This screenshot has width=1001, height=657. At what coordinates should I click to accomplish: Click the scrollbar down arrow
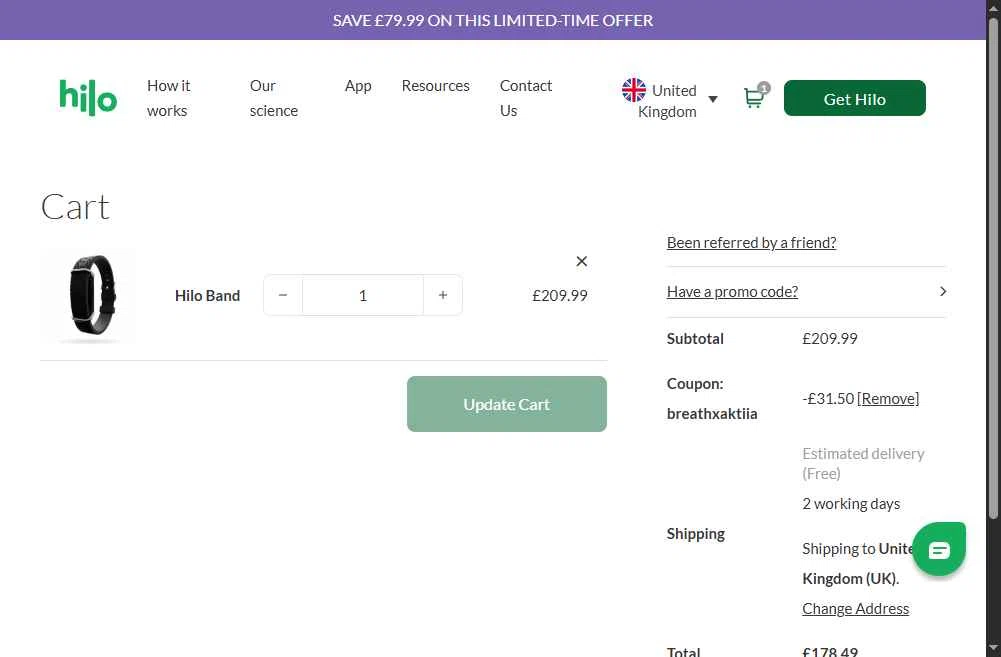click(x=993, y=649)
